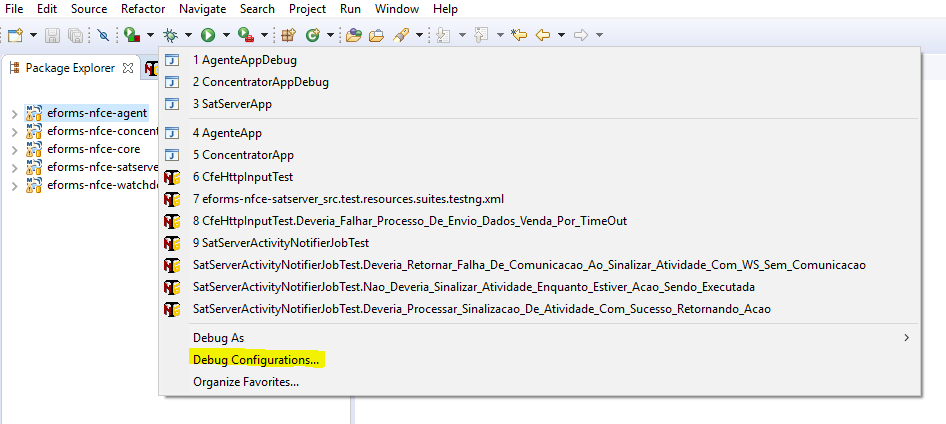The width and height of the screenshot is (946, 424).
Task: Choose Organize Favorites... from the menu
Action: [x=245, y=381]
